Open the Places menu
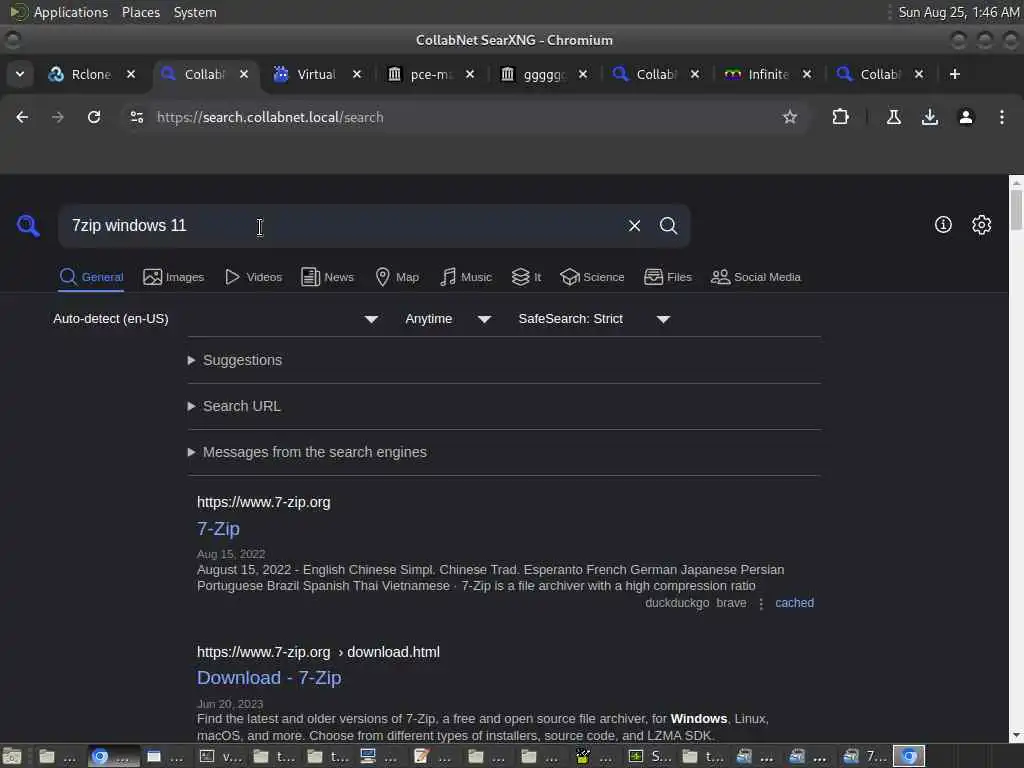 141,12
